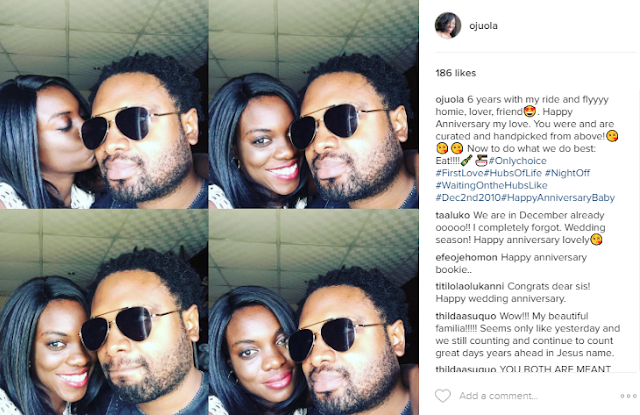
Task: Open the #WaitingOntheHubsLike hashtag
Action: [491, 185]
